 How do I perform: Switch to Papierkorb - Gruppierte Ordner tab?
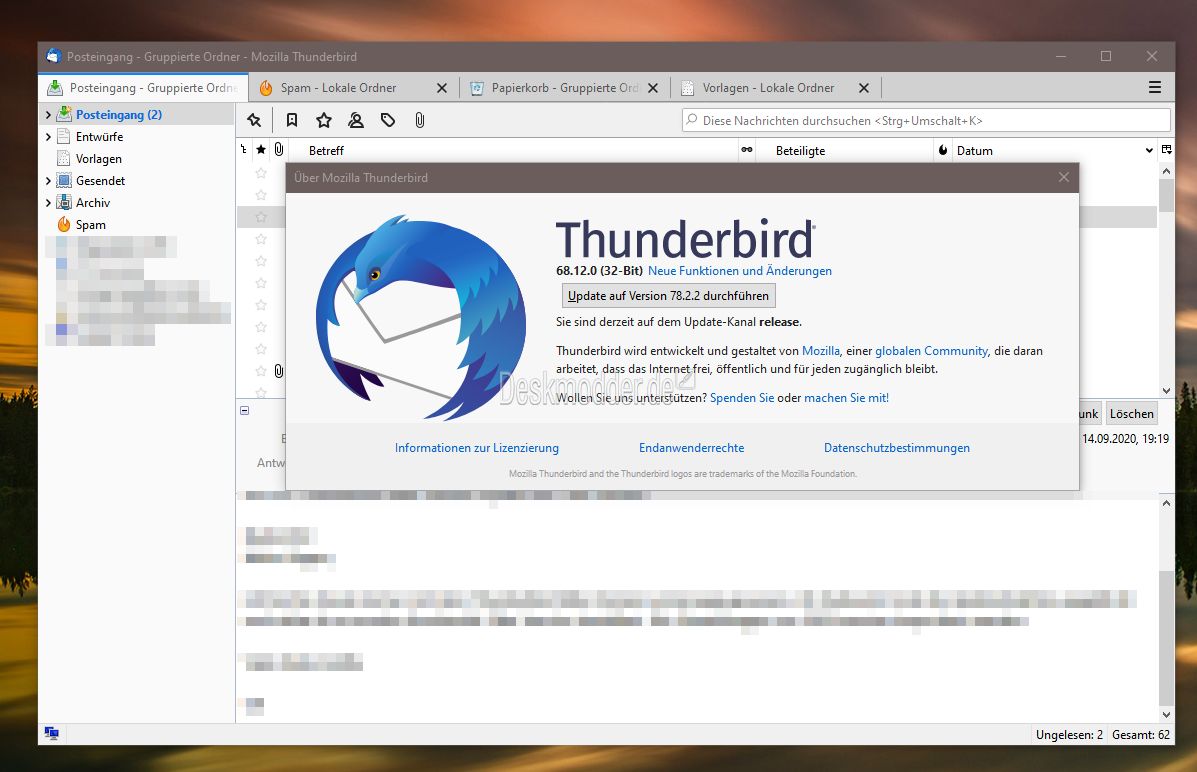(565, 88)
